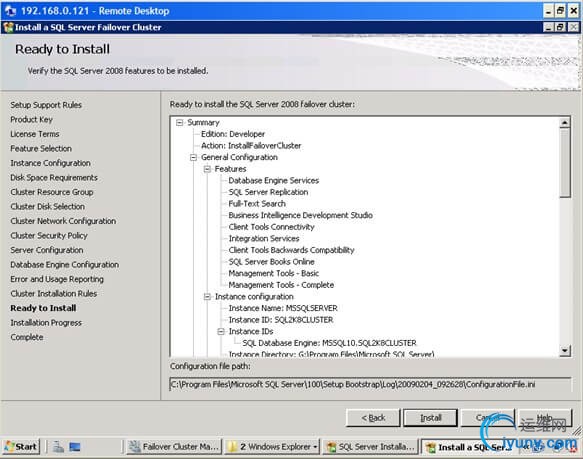This screenshot has width=583, height=459.
Task: Select SQL Database Engine: MSSQL10.SQL2K8CLUSTER row
Action: (329, 343)
